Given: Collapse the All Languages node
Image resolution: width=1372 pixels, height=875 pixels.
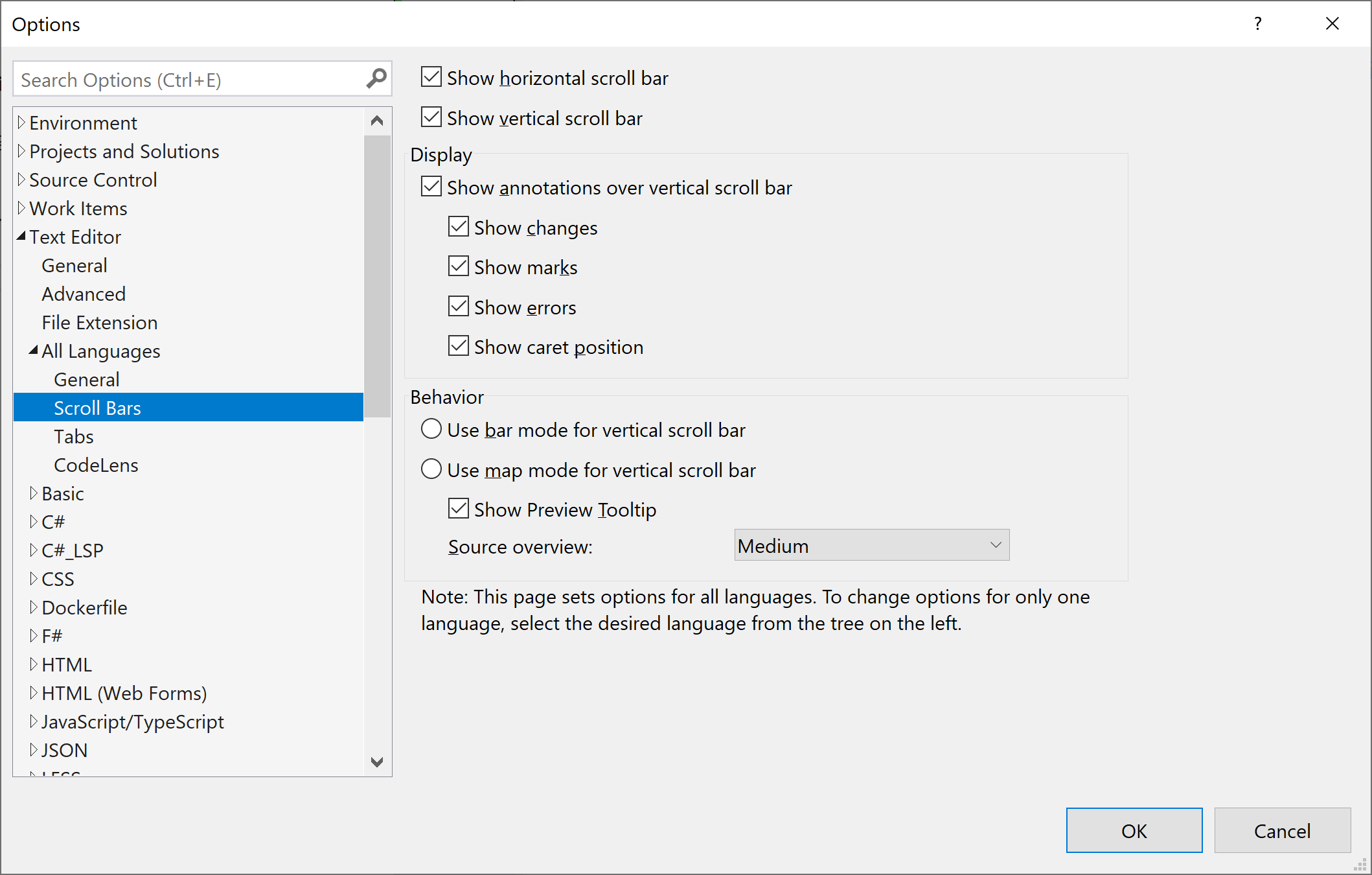Looking at the screenshot, I should point(34,351).
